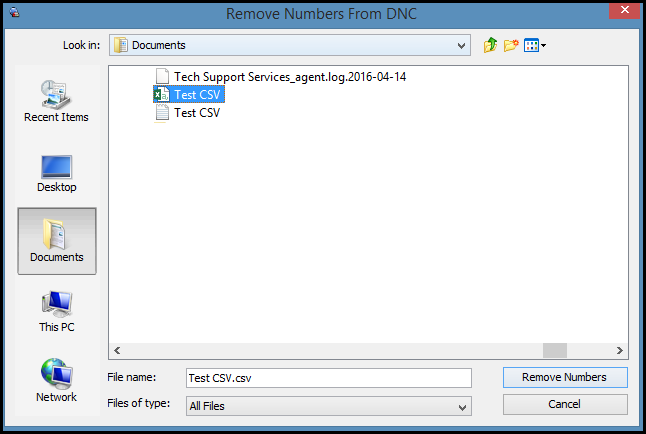The image size is (646, 434).
Task: Open Recent Items in sidebar
Action: (x=56, y=101)
